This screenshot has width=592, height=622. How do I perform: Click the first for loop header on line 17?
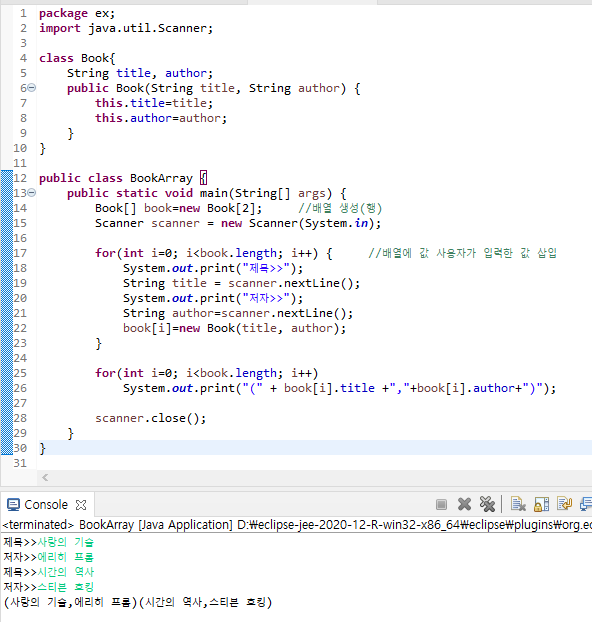click(x=213, y=253)
